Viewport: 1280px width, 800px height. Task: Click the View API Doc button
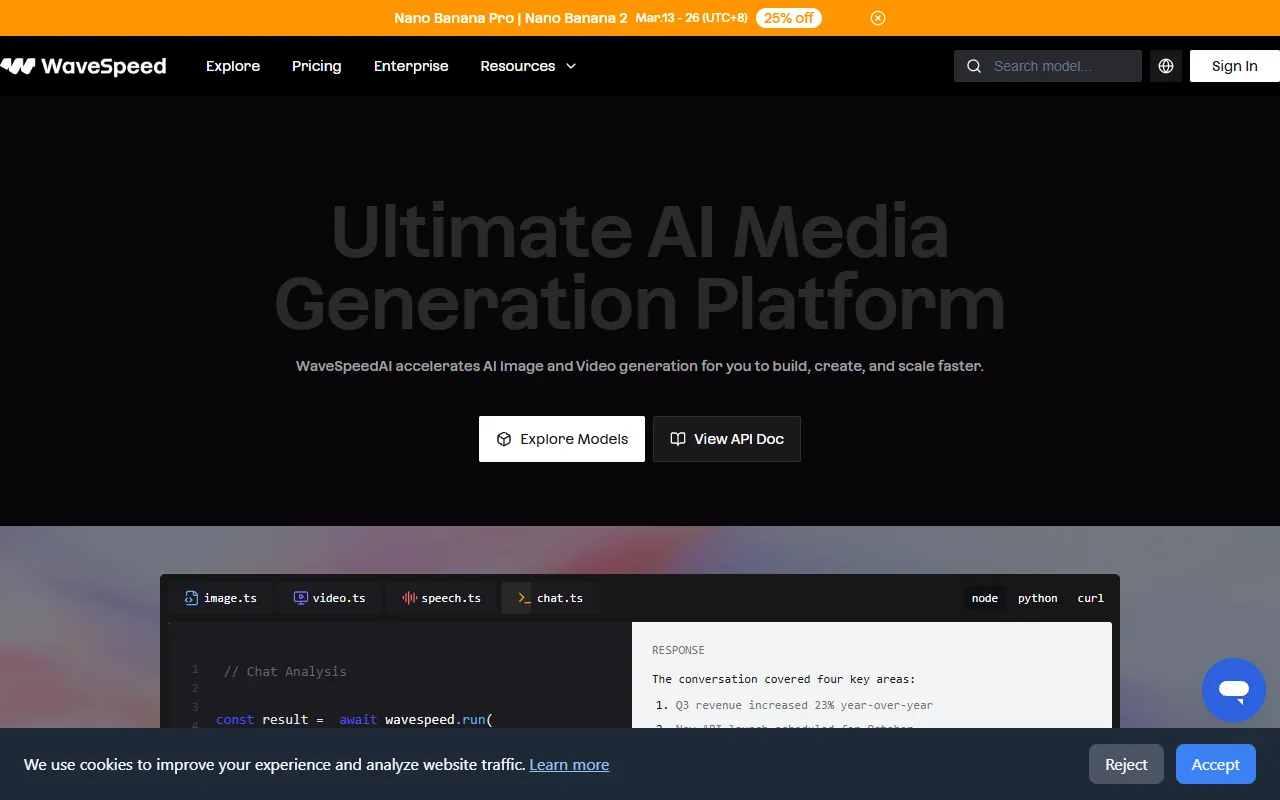tap(727, 439)
